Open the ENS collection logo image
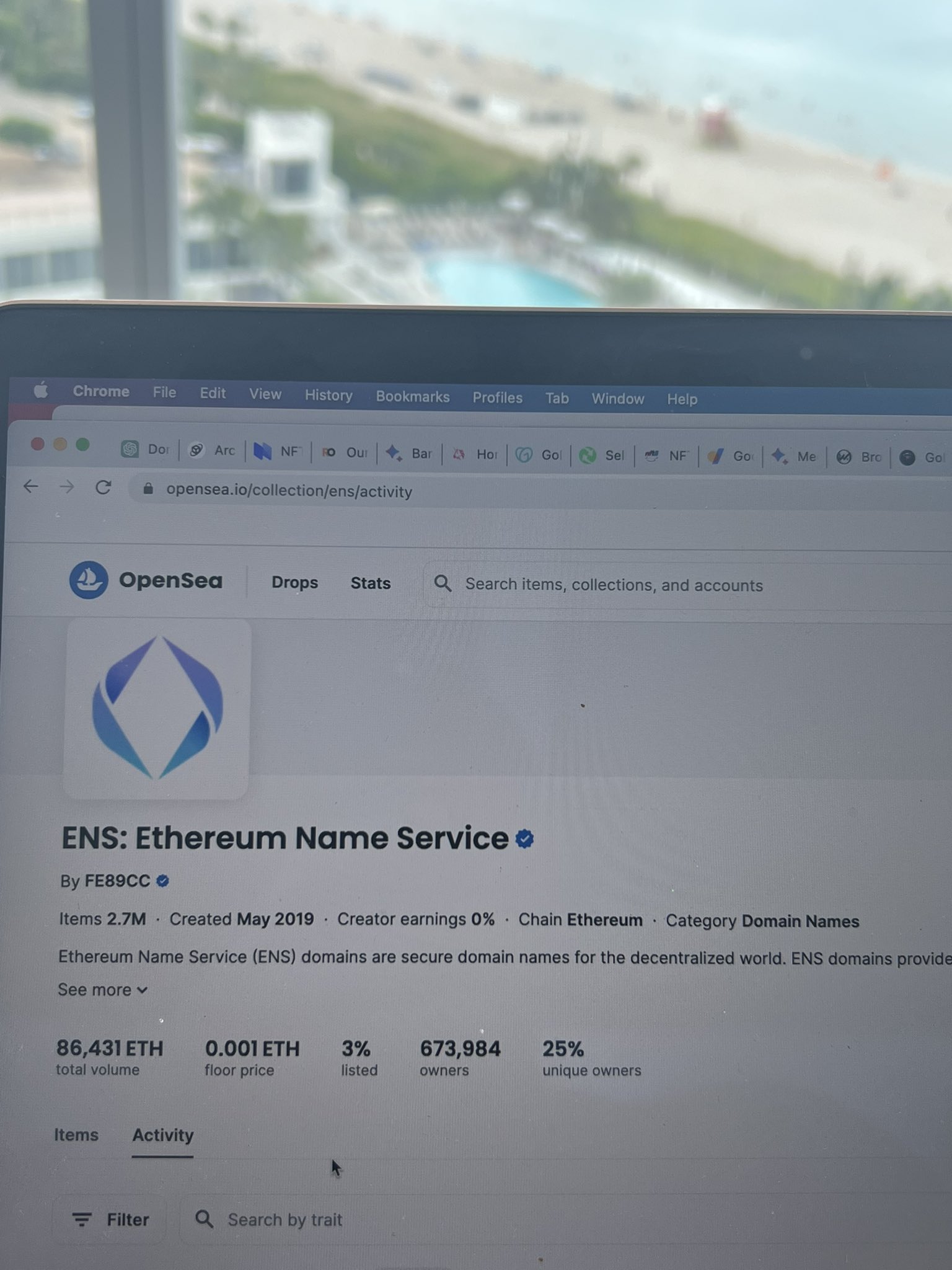Image resolution: width=952 pixels, height=1270 pixels. pyautogui.click(x=157, y=708)
